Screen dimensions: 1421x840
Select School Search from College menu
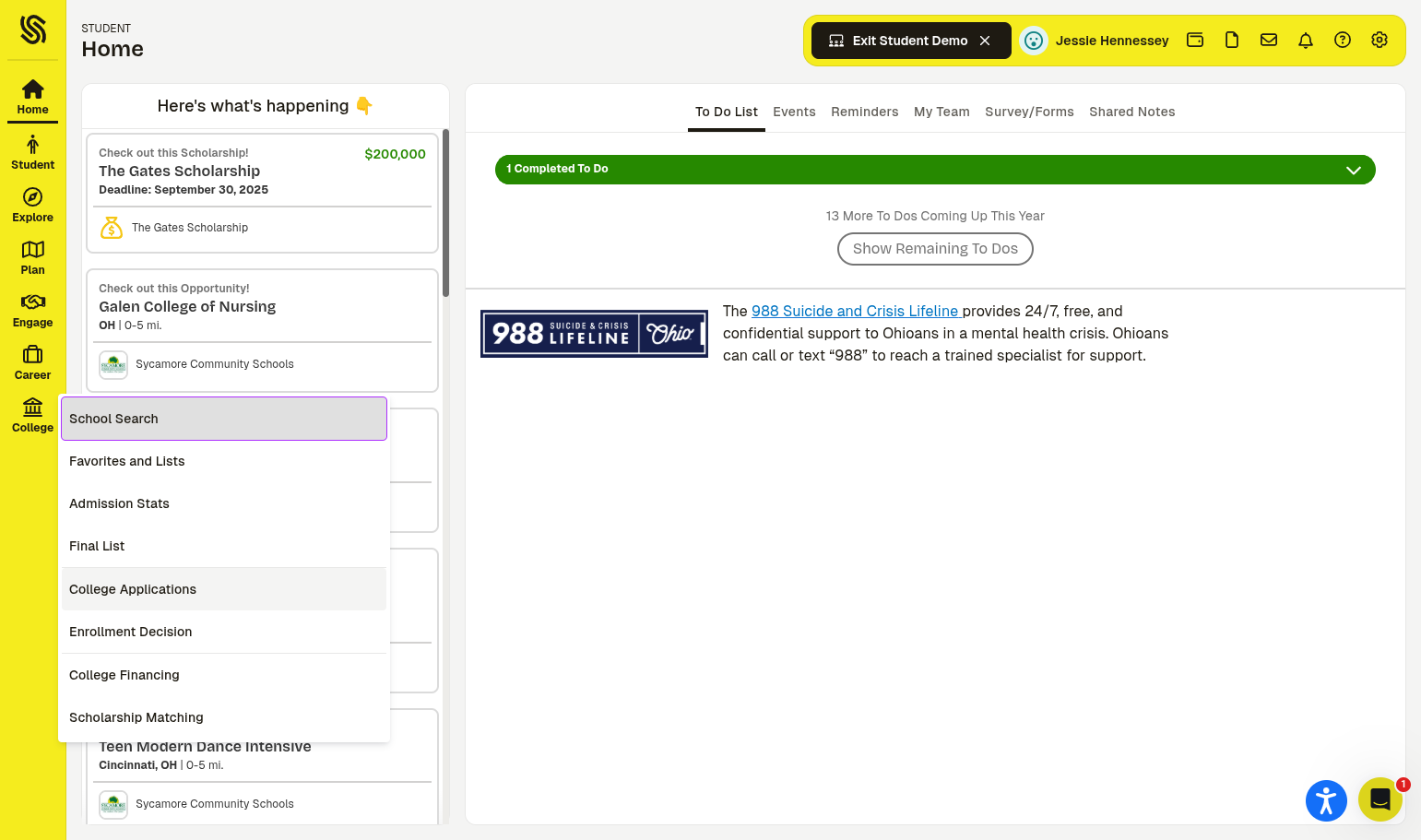point(224,419)
